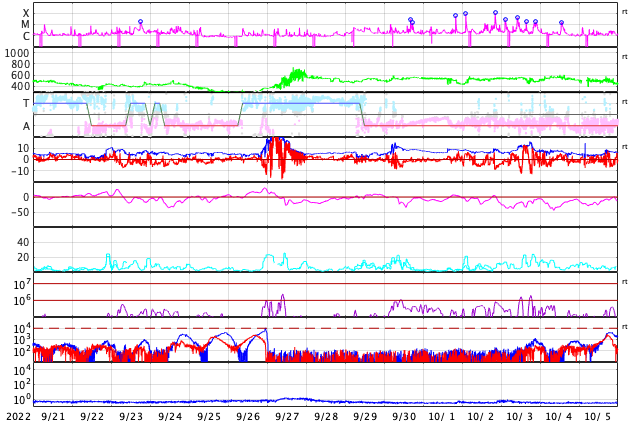634x424 pixels.
Task: Click the M flare class label
Action: (x=25, y=25)
